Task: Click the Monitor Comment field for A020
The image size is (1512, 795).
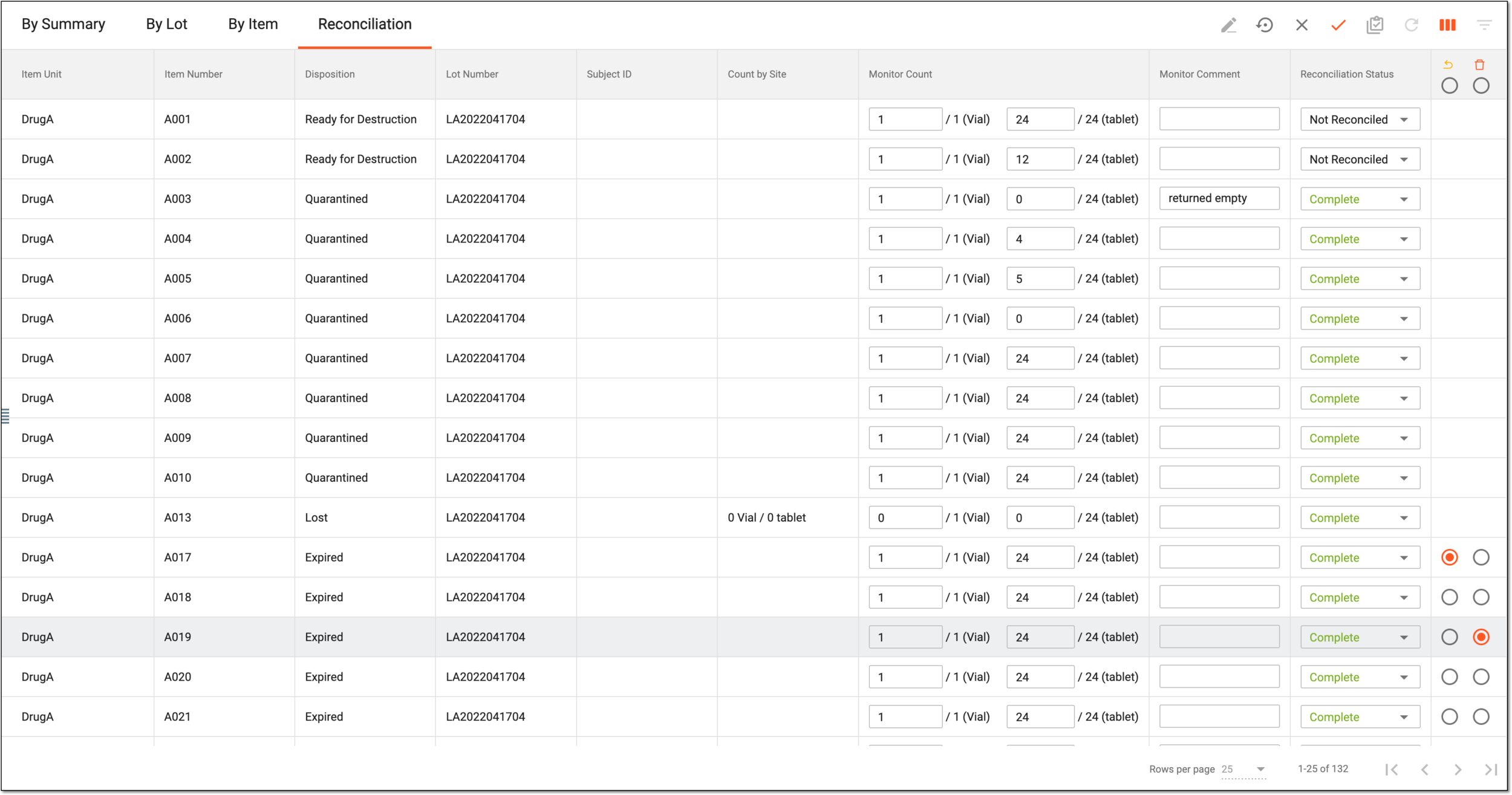Action: click(x=1219, y=677)
